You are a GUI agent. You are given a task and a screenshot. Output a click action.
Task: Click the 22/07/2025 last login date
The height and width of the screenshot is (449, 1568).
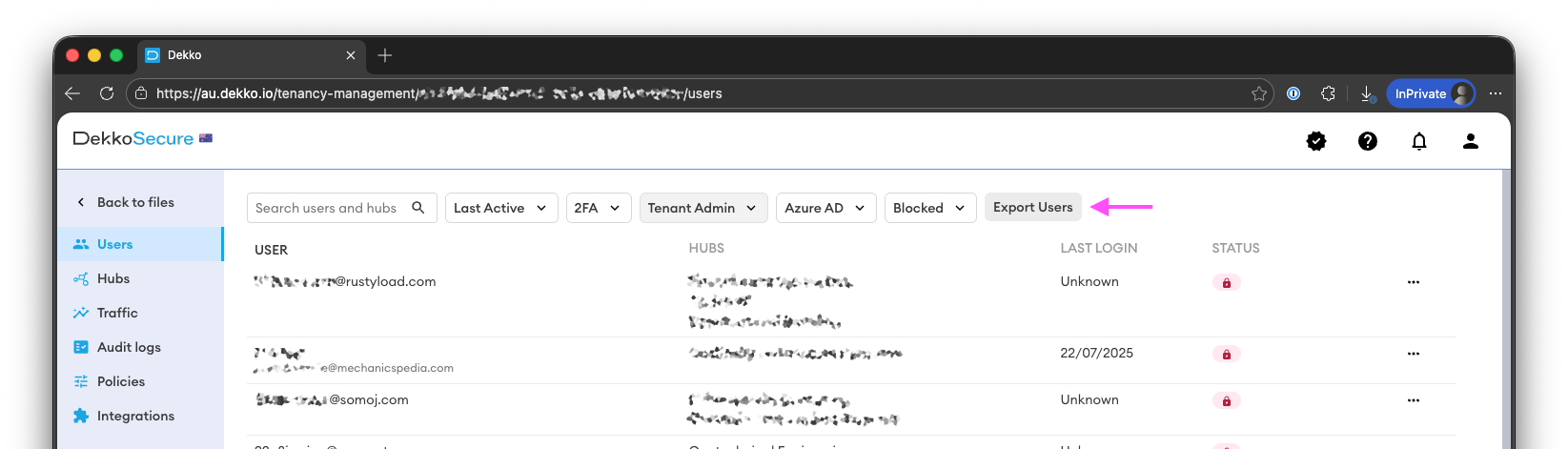click(1097, 353)
